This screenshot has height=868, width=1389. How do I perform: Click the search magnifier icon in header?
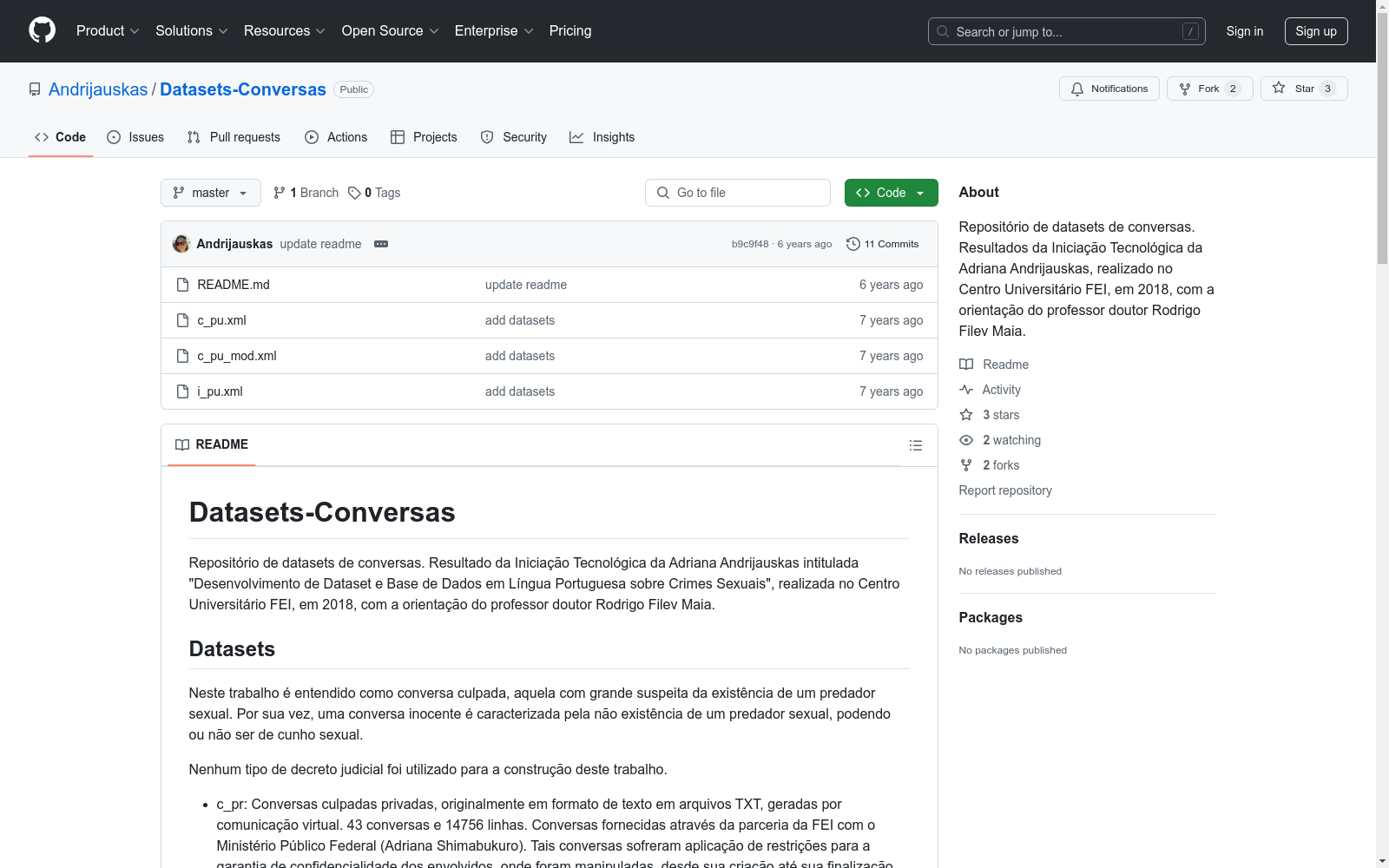[x=943, y=31]
